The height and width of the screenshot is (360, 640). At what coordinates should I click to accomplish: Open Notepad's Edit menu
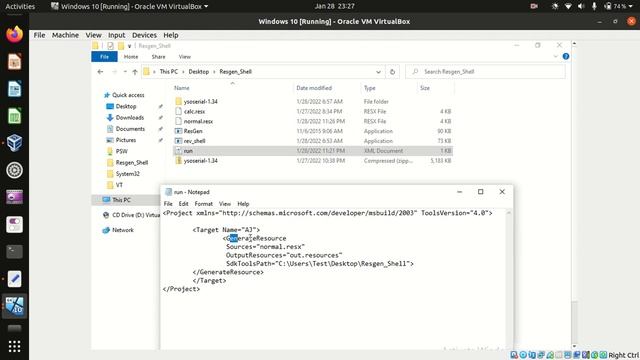(x=183, y=204)
